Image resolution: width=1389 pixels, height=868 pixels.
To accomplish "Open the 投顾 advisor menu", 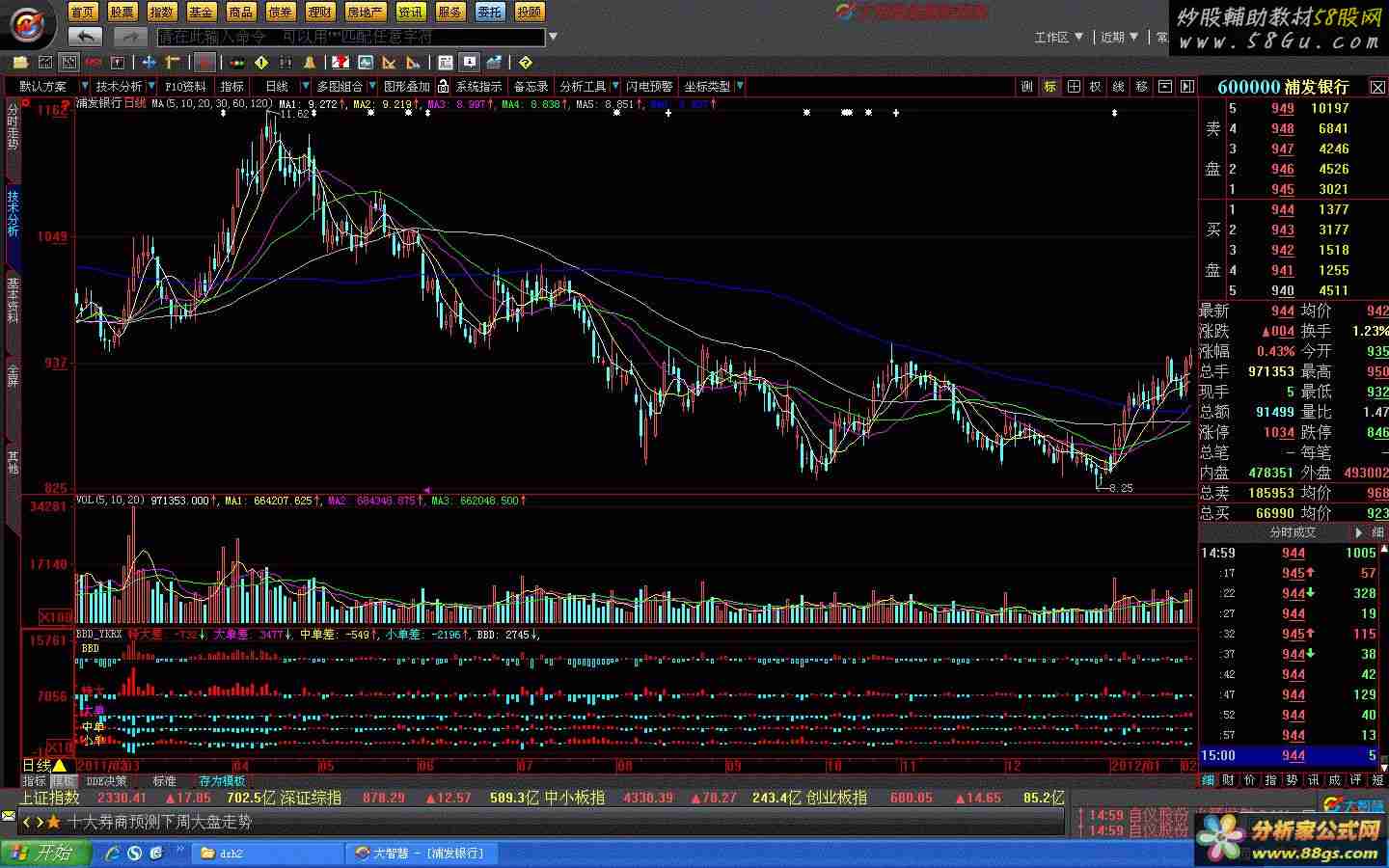I will pyautogui.click(x=529, y=12).
